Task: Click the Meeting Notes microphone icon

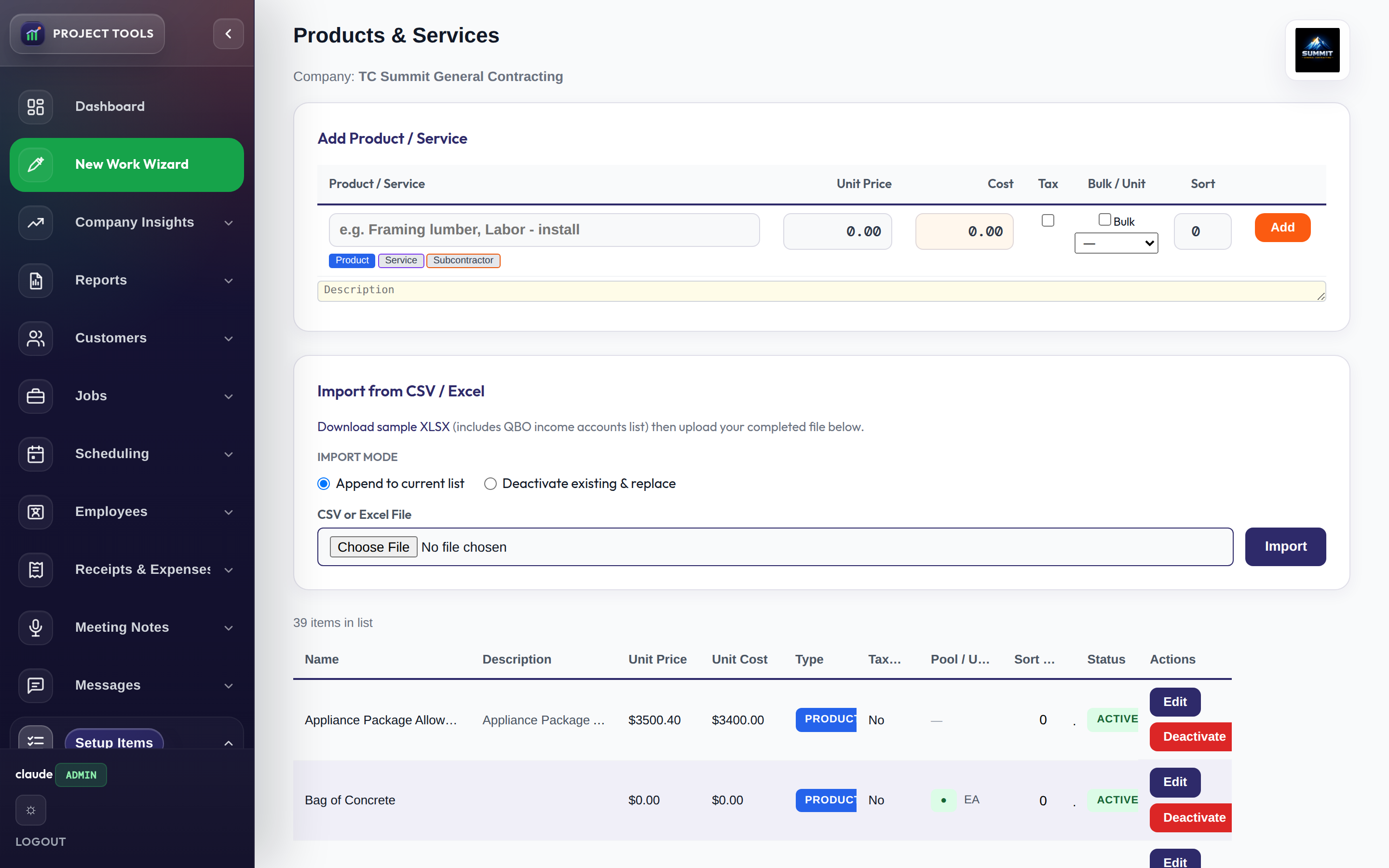Action: [36, 628]
